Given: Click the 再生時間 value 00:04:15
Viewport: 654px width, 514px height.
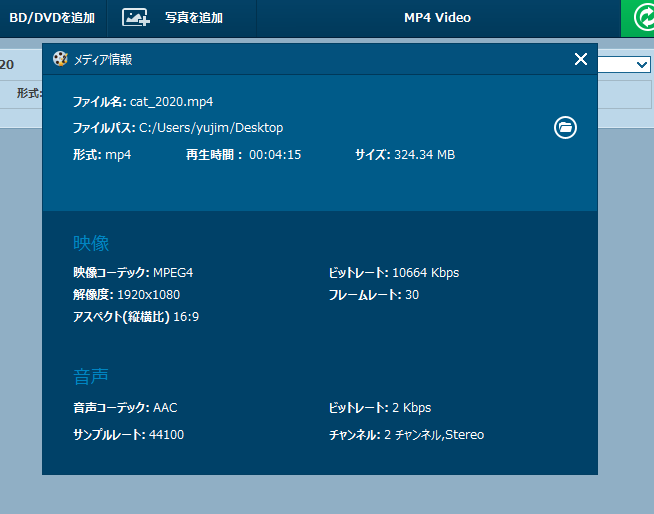Looking at the screenshot, I should pyautogui.click(x=275, y=155).
